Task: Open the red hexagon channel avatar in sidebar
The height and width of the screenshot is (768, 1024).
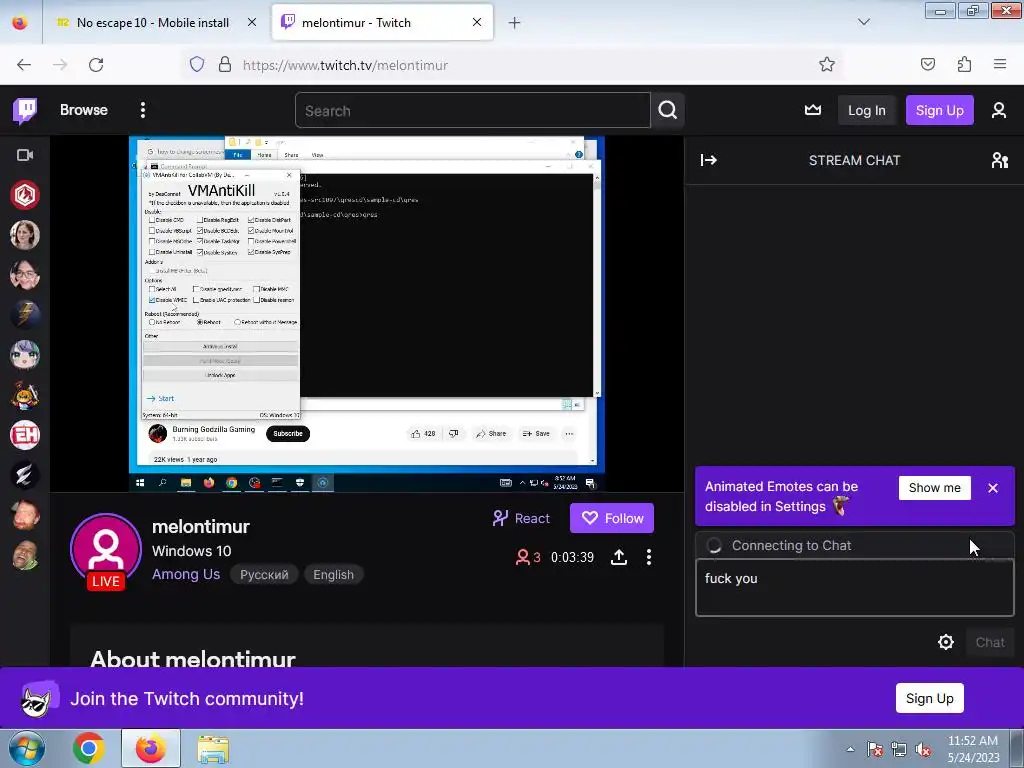Action: click(x=25, y=195)
